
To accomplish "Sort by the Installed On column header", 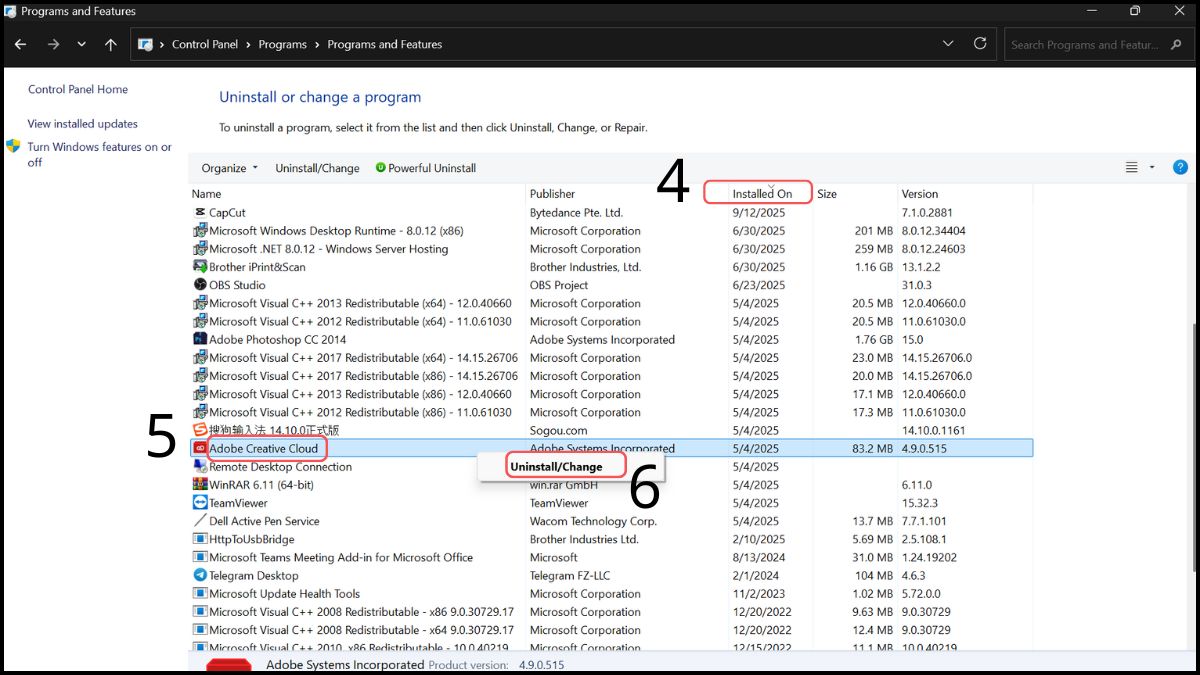I will click(x=761, y=194).
